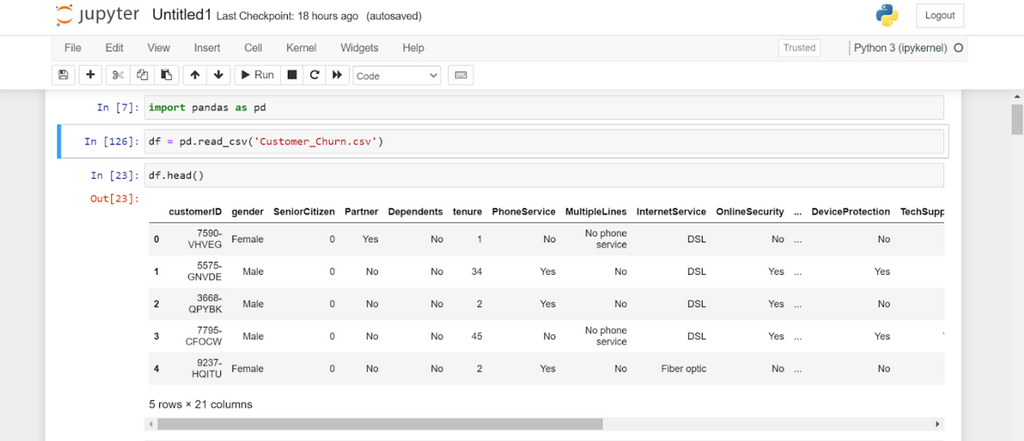Open the Widgets menu

click(x=359, y=48)
